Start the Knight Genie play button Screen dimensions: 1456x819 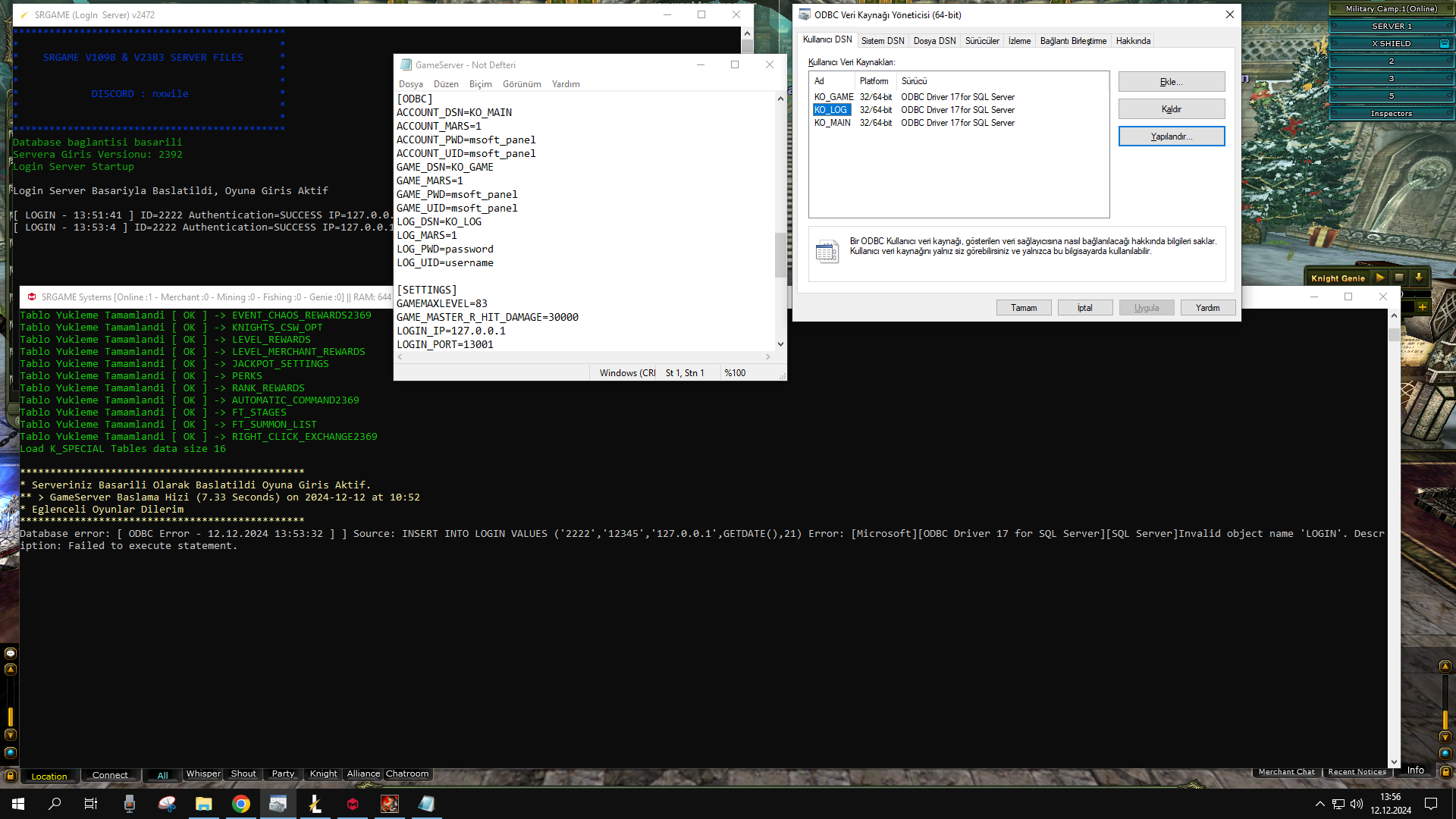pos(1380,278)
